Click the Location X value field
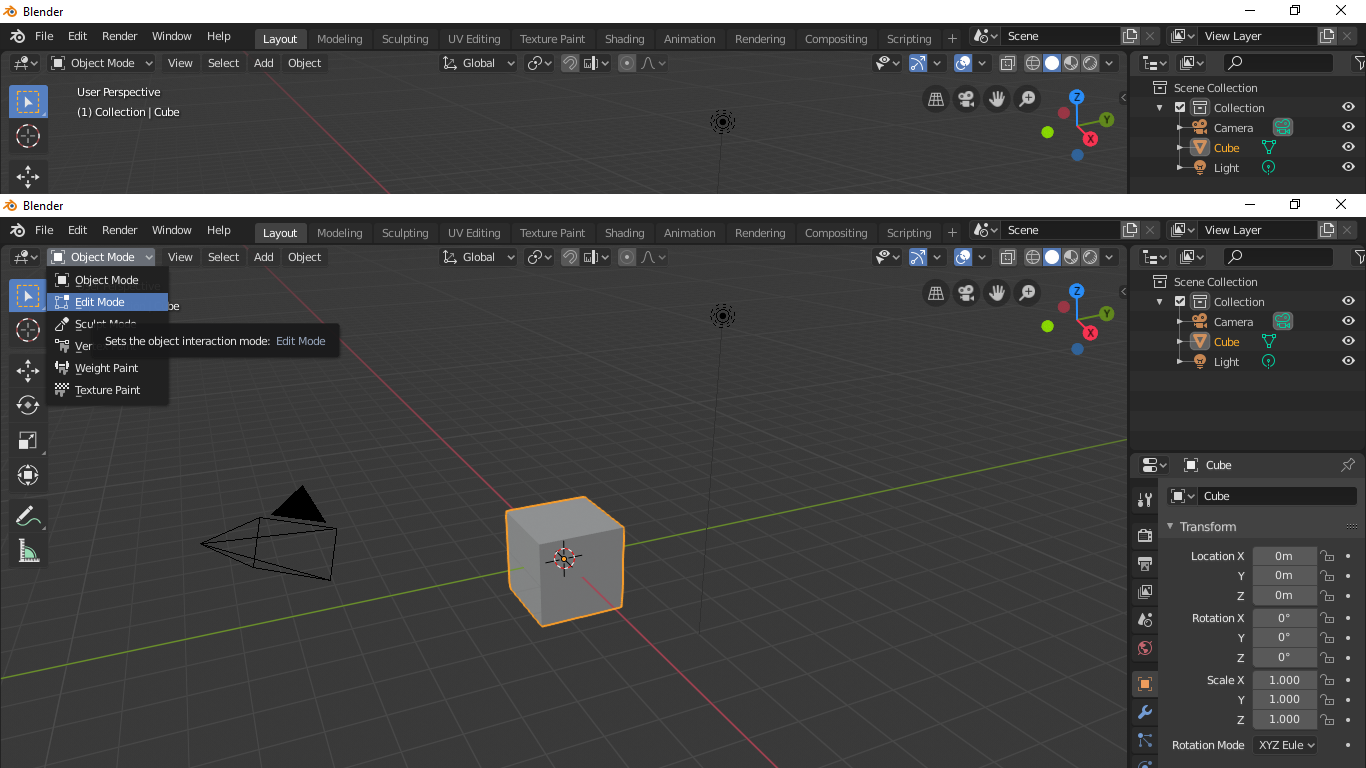This screenshot has height=768, width=1366. coord(1284,556)
